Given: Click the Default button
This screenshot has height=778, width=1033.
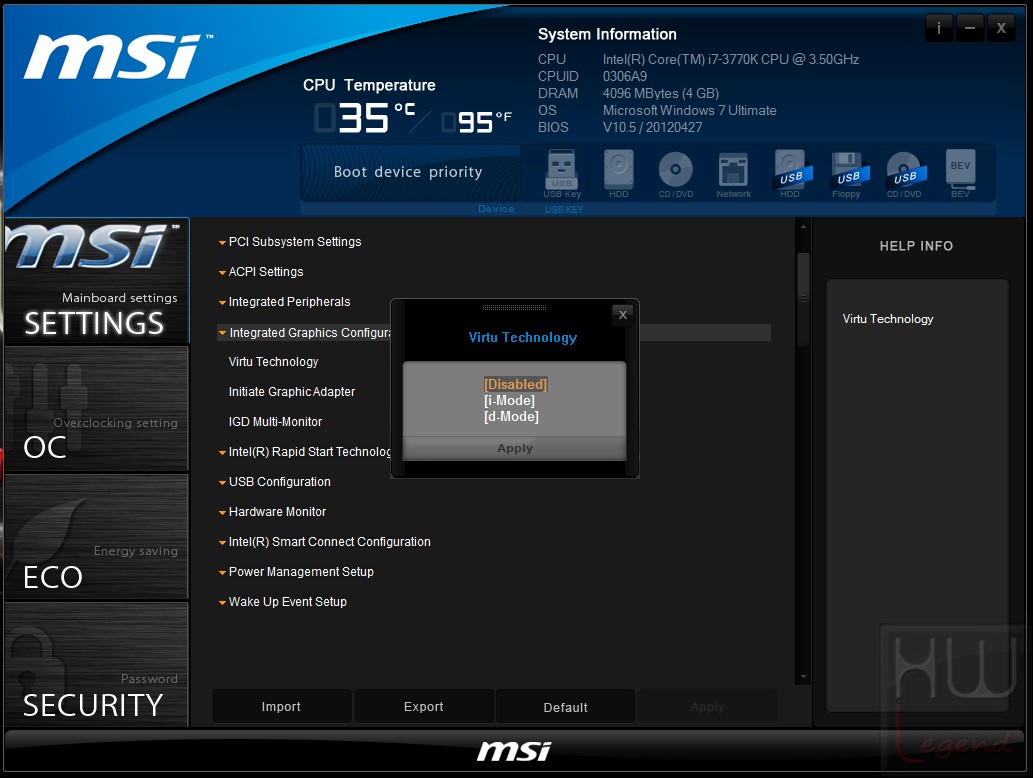Looking at the screenshot, I should (565, 707).
